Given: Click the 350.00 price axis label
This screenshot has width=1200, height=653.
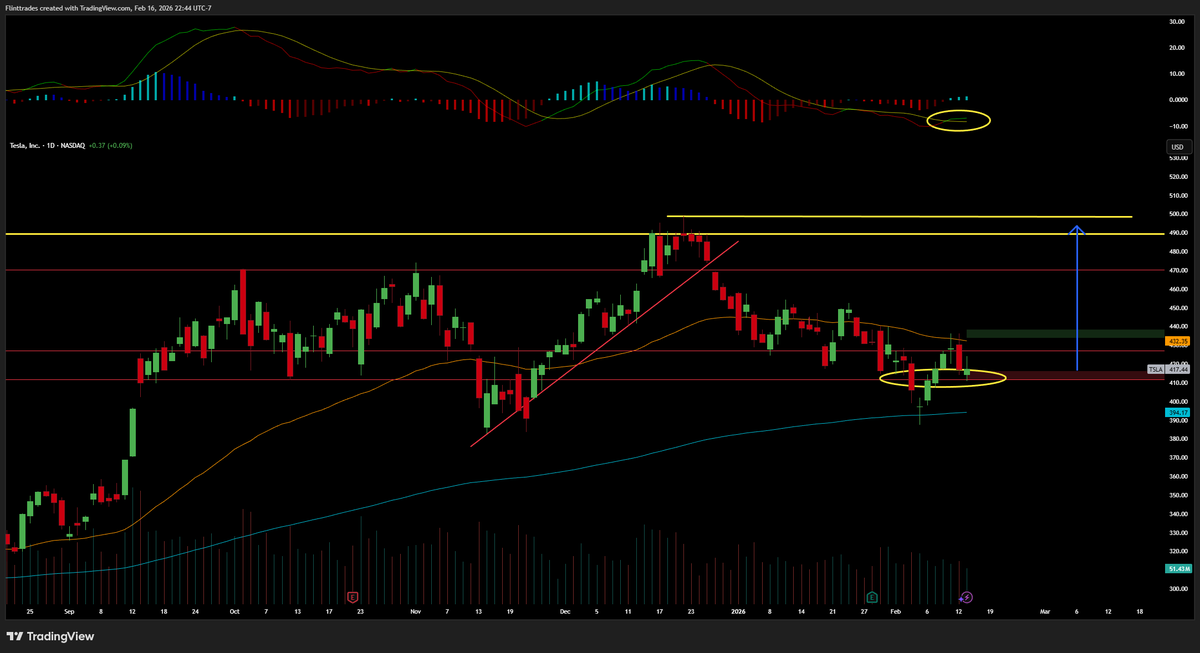Looking at the screenshot, I should click(x=1177, y=495).
